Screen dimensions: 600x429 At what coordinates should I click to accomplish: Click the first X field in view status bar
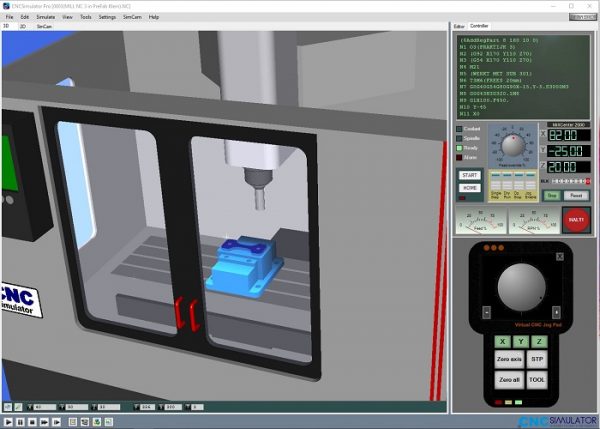(x=45, y=407)
